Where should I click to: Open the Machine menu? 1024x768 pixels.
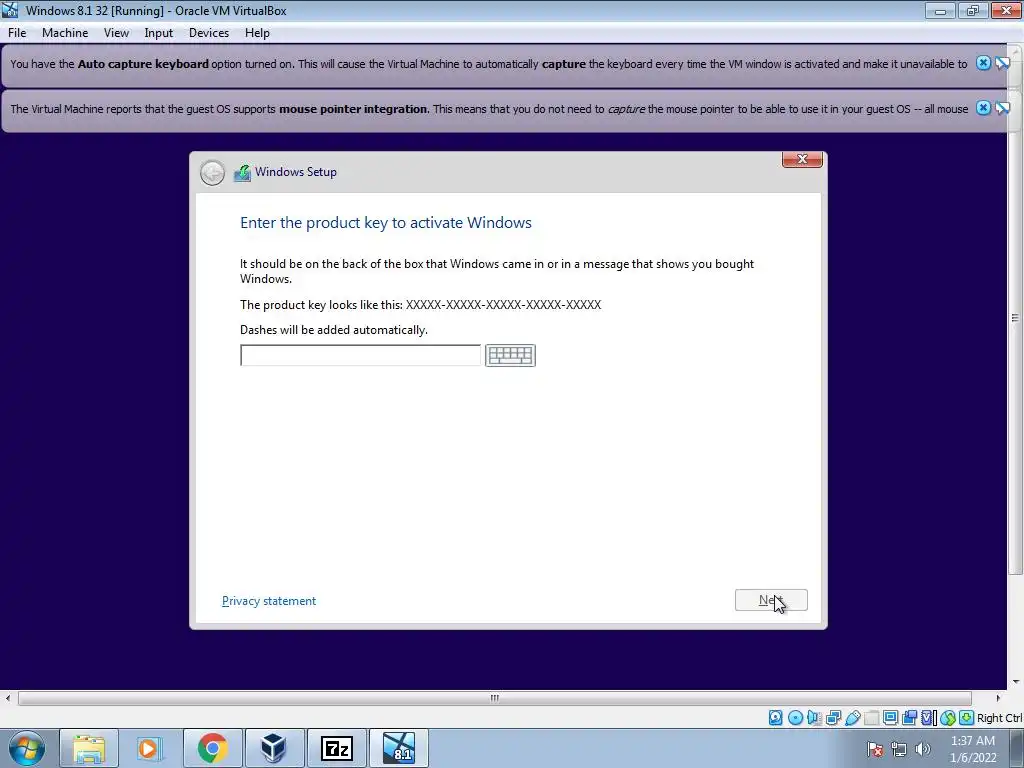(x=65, y=33)
